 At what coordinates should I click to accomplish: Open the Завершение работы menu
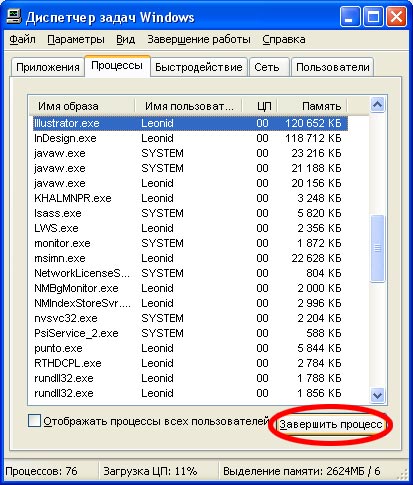199,39
